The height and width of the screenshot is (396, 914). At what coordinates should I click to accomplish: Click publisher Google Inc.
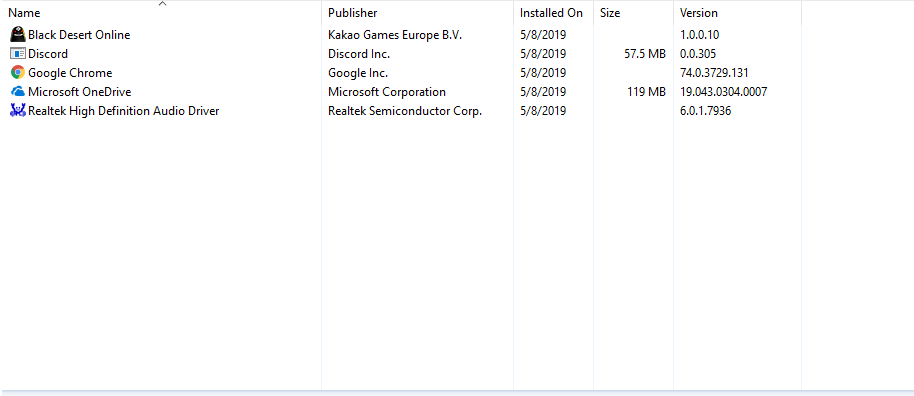(358, 73)
